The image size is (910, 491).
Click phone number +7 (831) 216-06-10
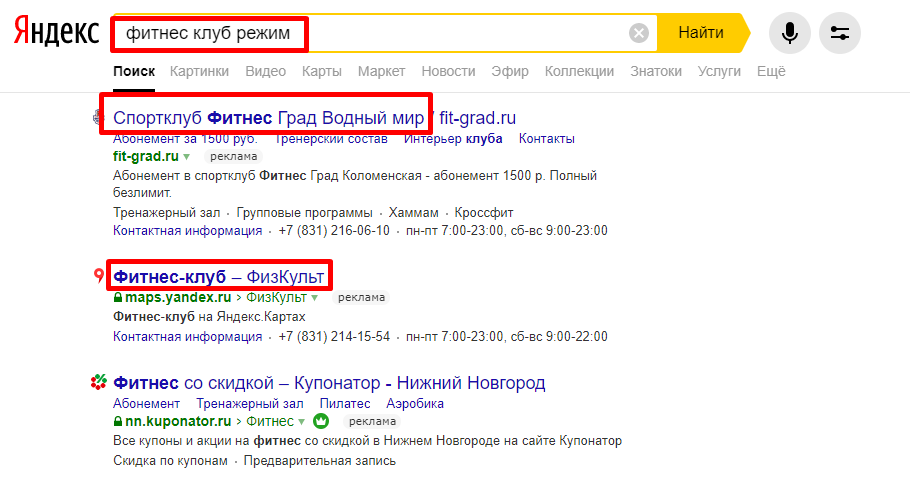click(x=334, y=230)
